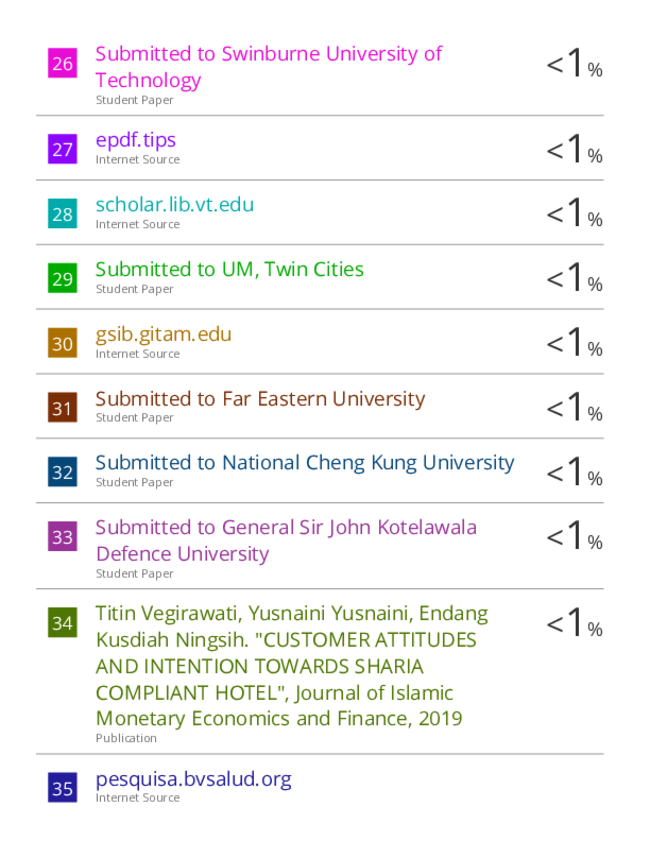Open General Sir John Kotelawala Defence University source
The width and height of the screenshot is (650, 841).
[286, 541]
